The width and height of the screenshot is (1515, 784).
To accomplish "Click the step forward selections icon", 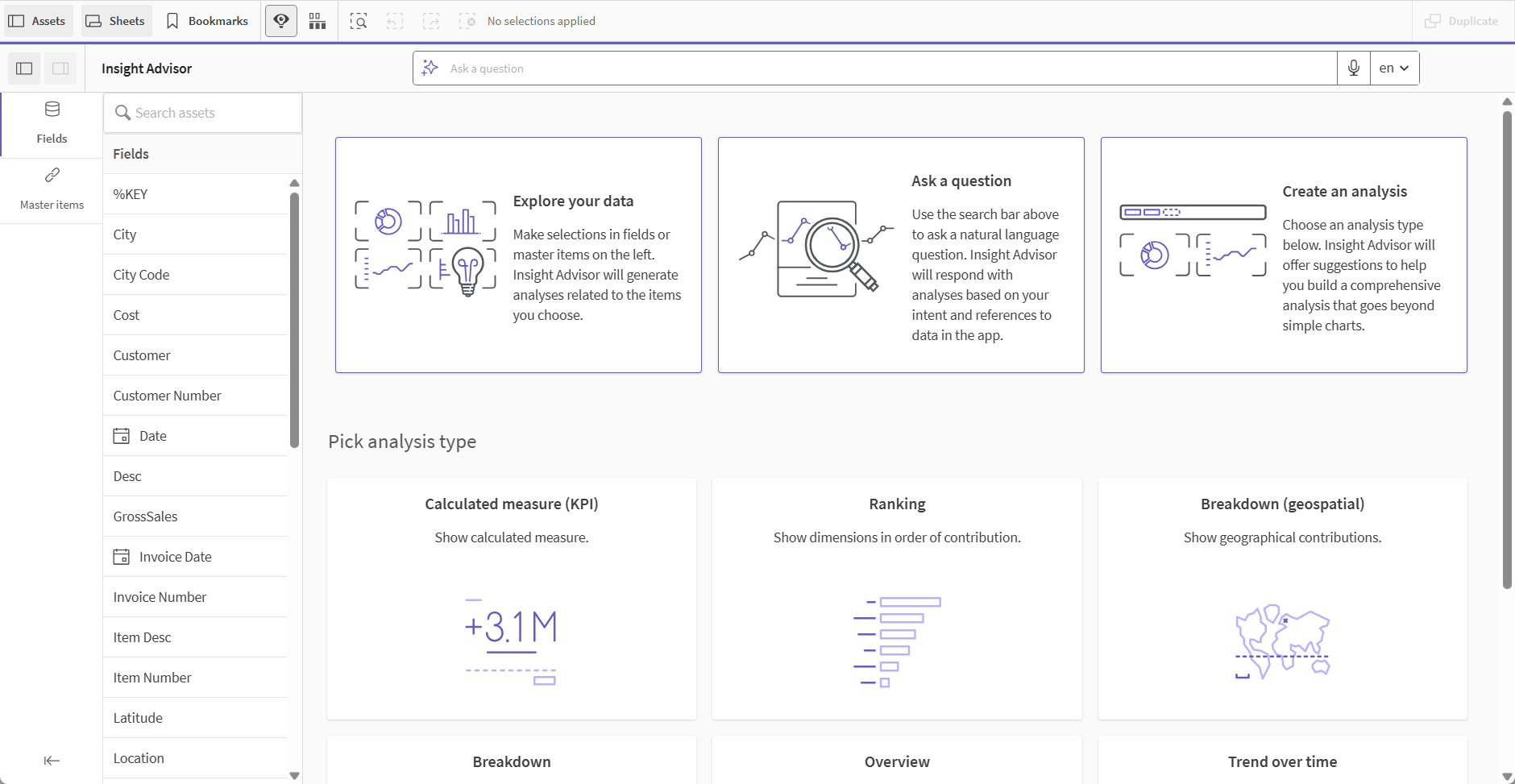I will [x=432, y=20].
